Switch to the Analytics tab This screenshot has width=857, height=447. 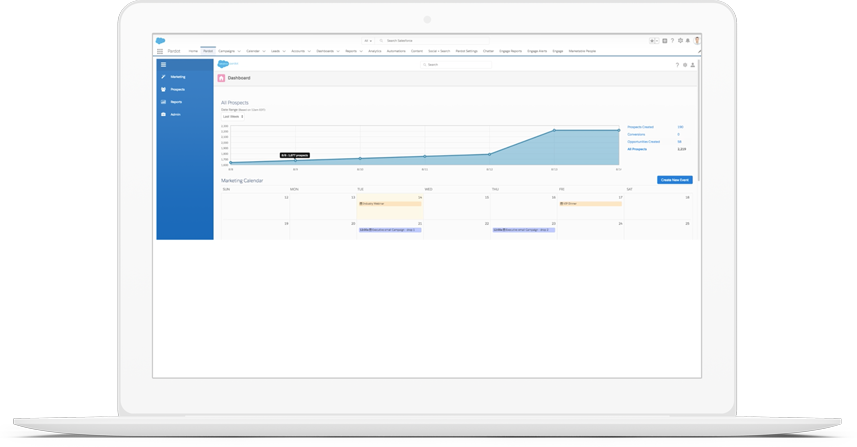coord(374,51)
